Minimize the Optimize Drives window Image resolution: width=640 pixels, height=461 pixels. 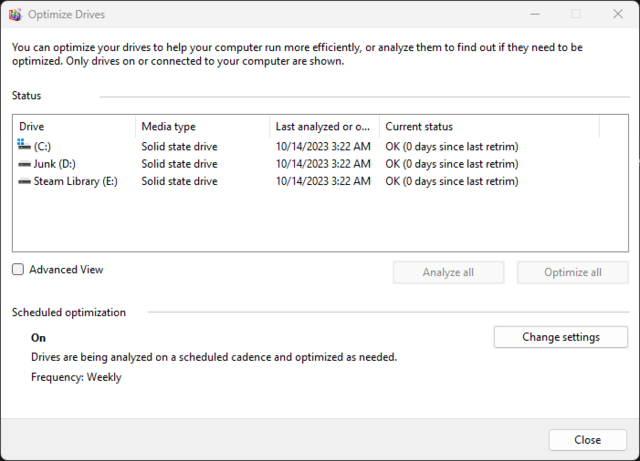point(529,15)
